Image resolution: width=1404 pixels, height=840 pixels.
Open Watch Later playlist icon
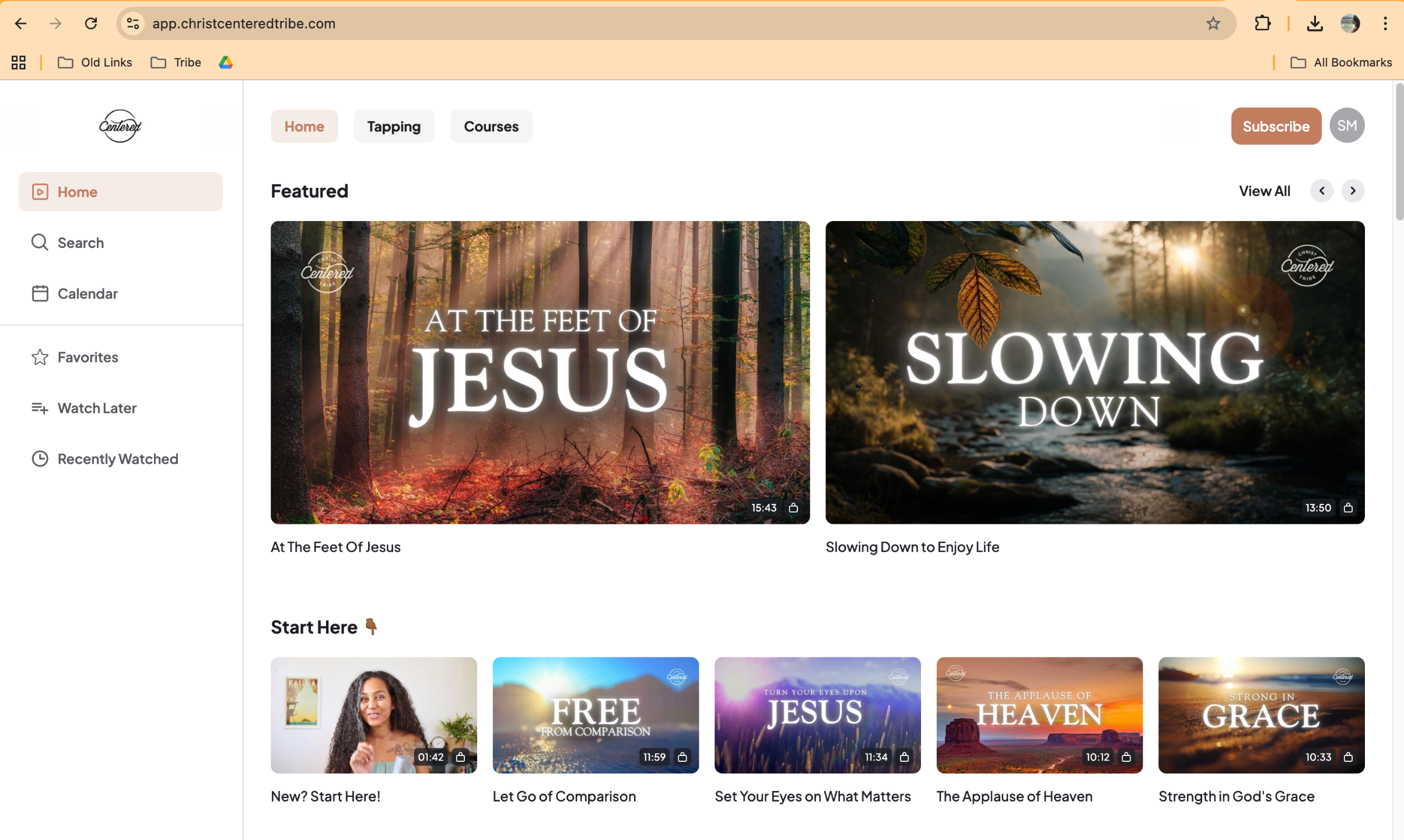pos(40,408)
